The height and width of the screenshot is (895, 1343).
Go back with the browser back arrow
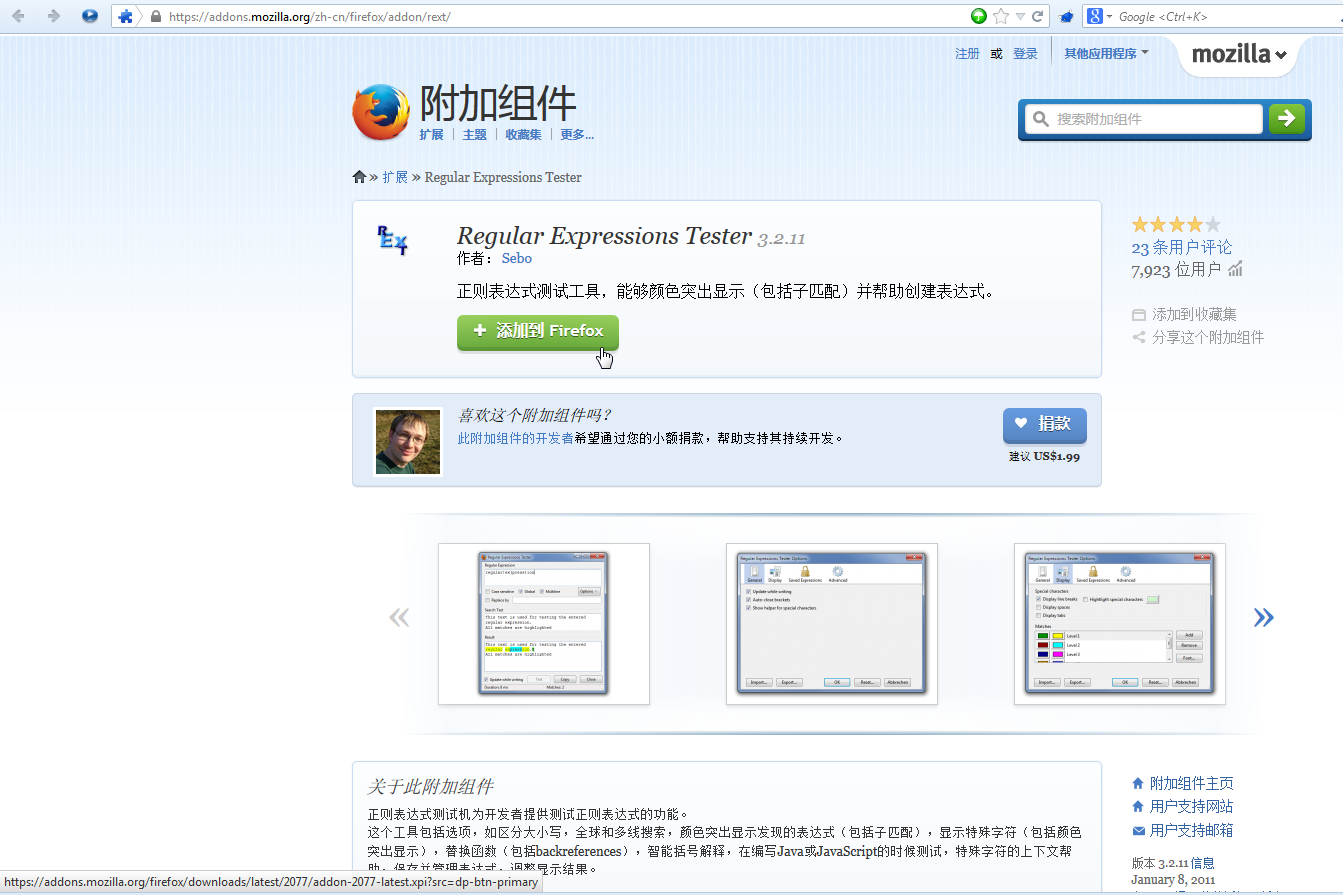pos(18,16)
